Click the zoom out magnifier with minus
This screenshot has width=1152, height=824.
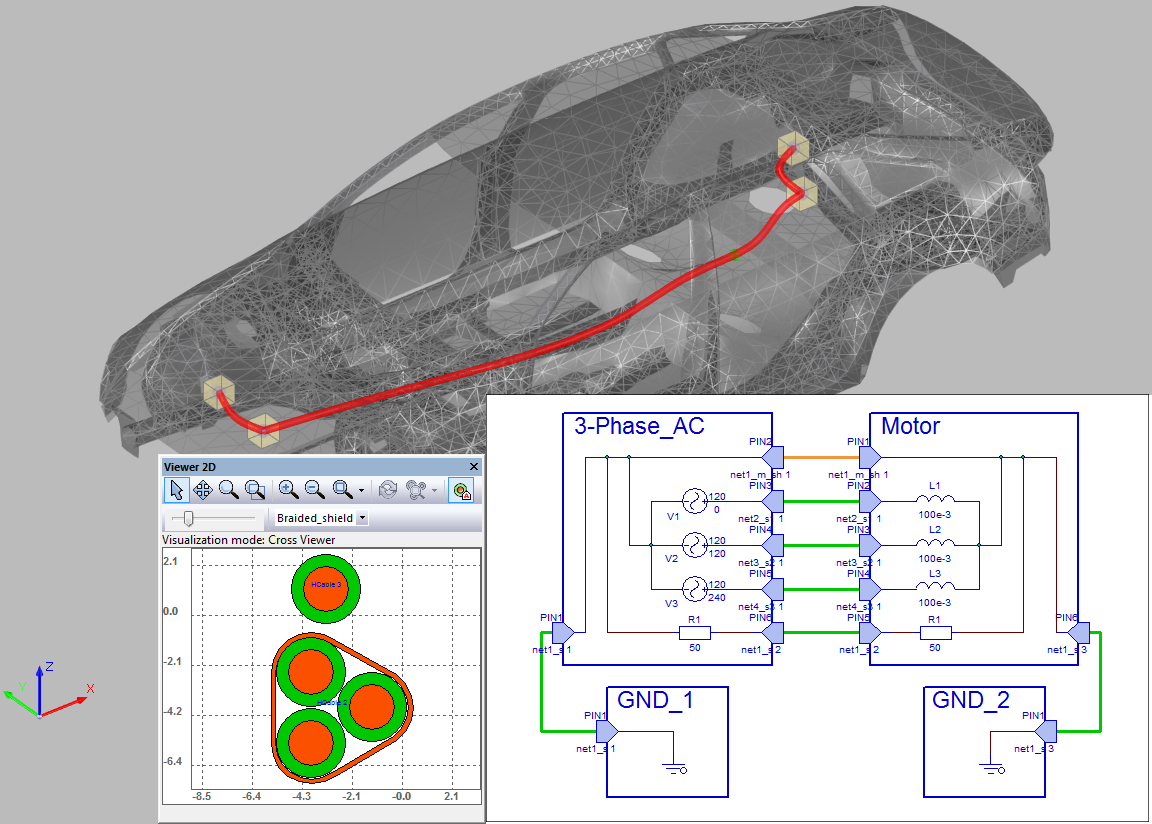(x=315, y=490)
